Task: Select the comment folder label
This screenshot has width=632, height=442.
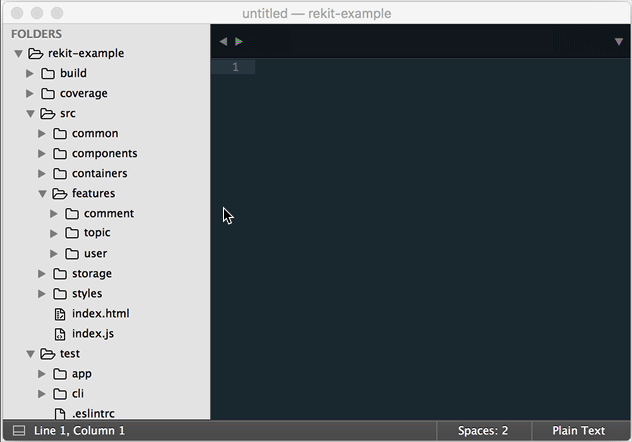Action: tap(109, 214)
